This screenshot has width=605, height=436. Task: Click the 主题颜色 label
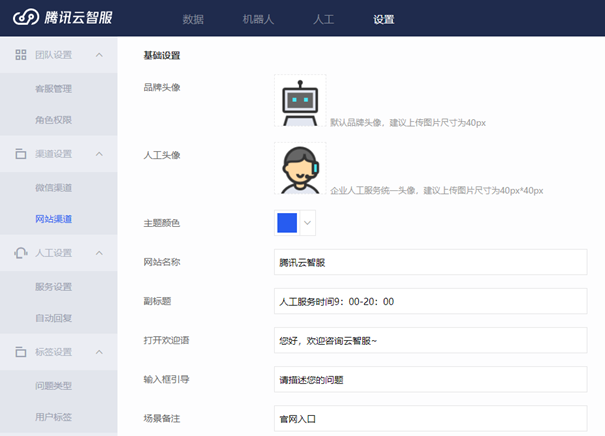[162, 223]
